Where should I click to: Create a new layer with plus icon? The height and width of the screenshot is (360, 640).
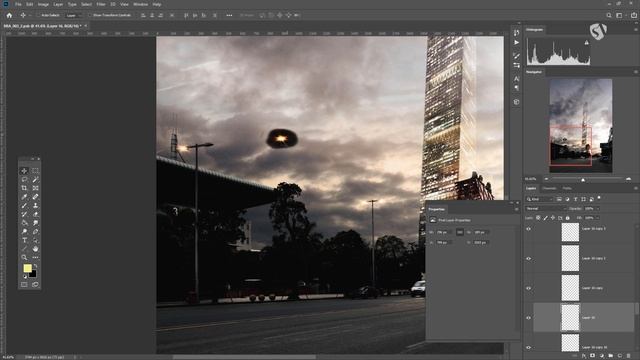point(620,356)
